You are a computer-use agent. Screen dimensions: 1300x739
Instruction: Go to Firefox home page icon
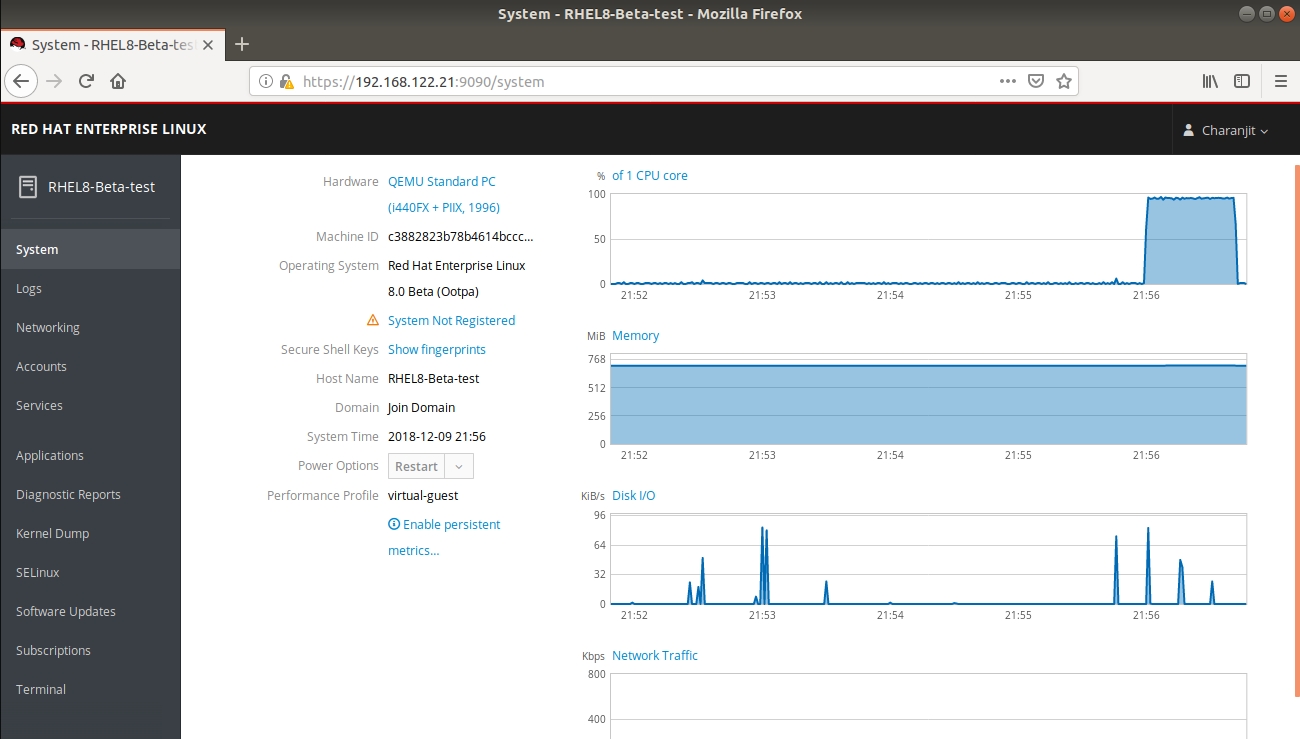pyautogui.click(x=118, y=81)
